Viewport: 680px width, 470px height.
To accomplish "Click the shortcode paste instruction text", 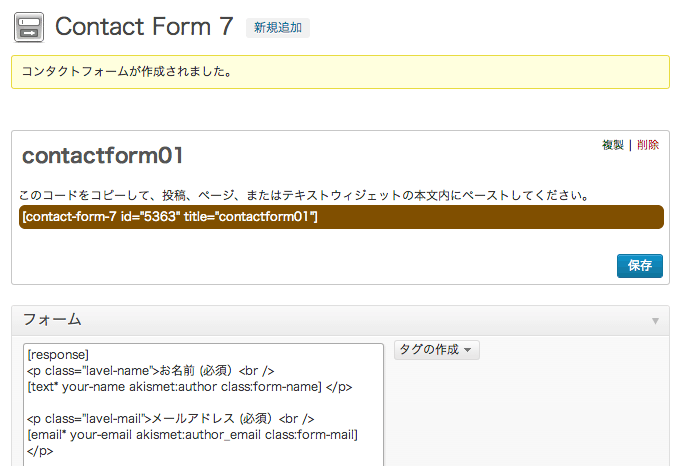I will (304, 195).
